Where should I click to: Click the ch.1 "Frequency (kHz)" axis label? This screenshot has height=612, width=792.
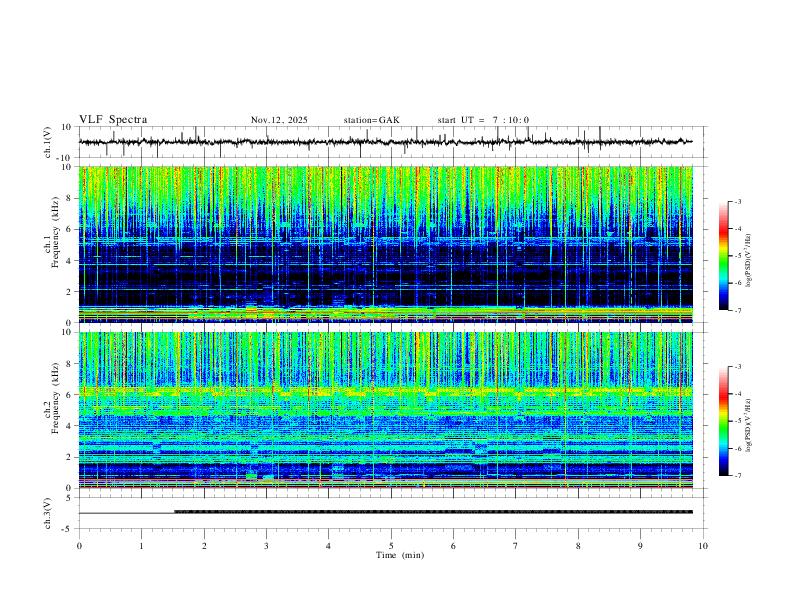coord(55,233)
